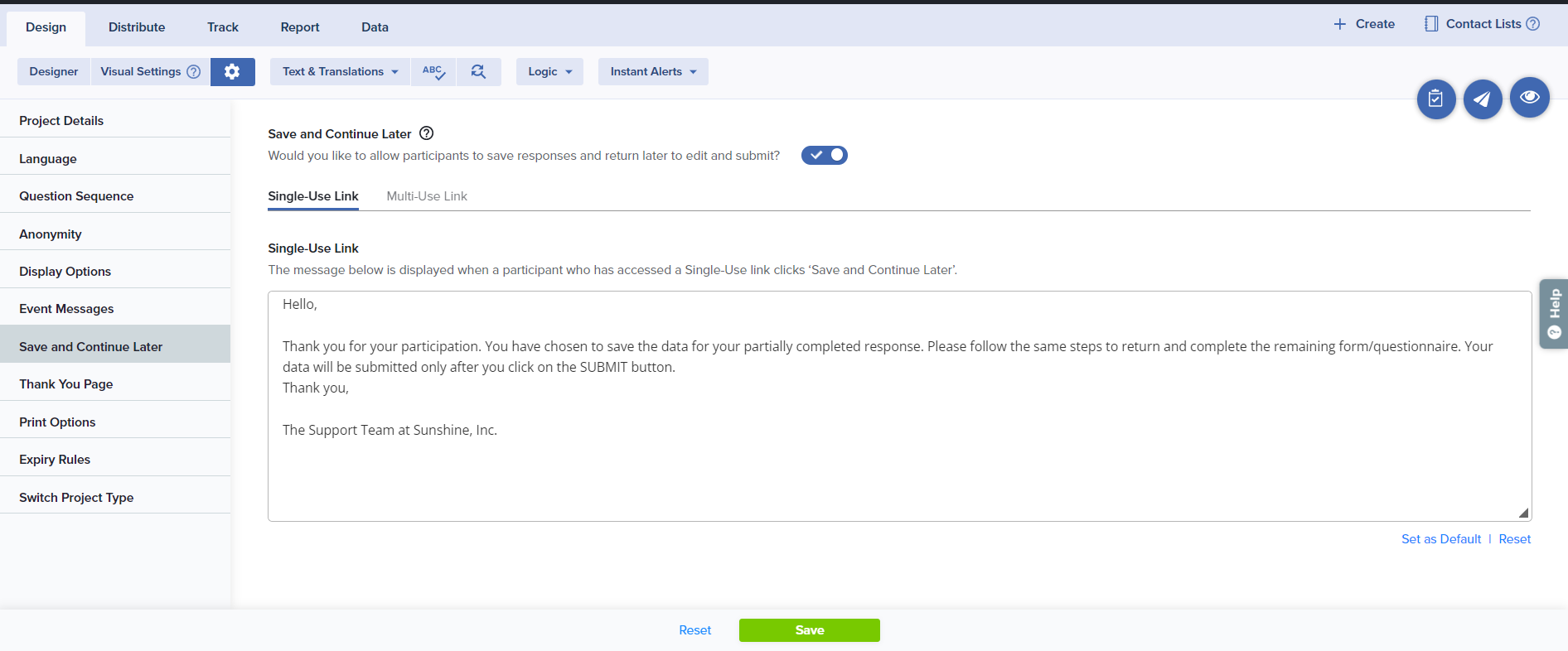This screenshot has width=1568, height=651.
Task: Click the paper plane distribute icon
Action: pos(1482,99)
